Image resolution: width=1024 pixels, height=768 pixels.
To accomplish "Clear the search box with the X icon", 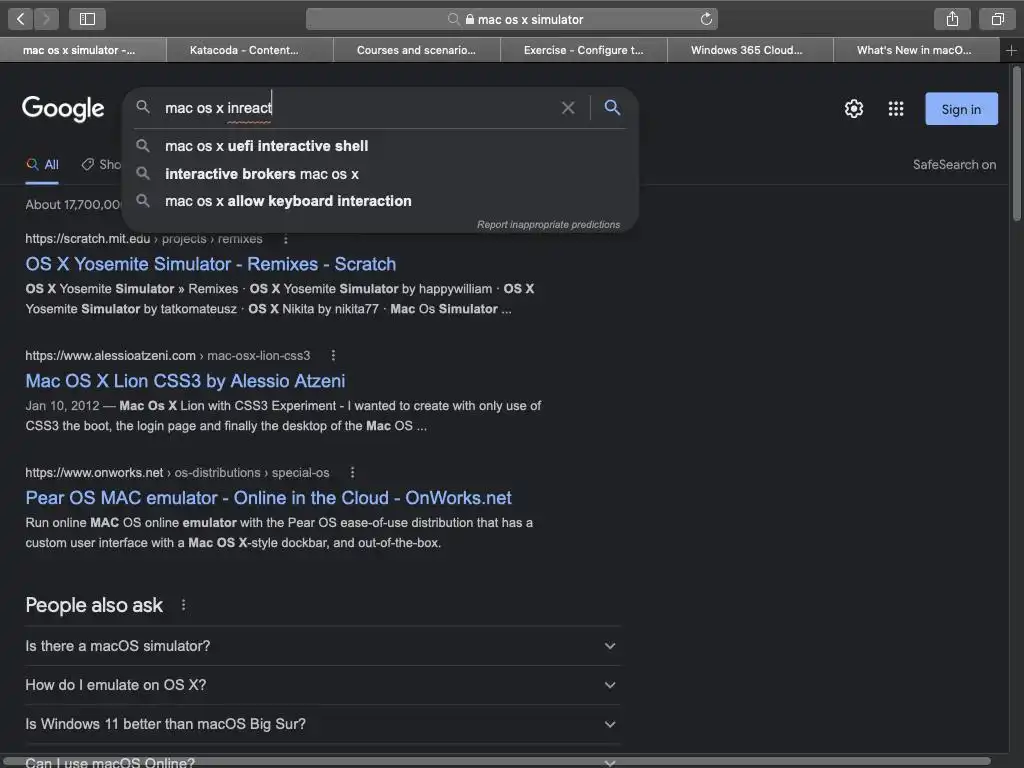I will (x=568, y=108).
